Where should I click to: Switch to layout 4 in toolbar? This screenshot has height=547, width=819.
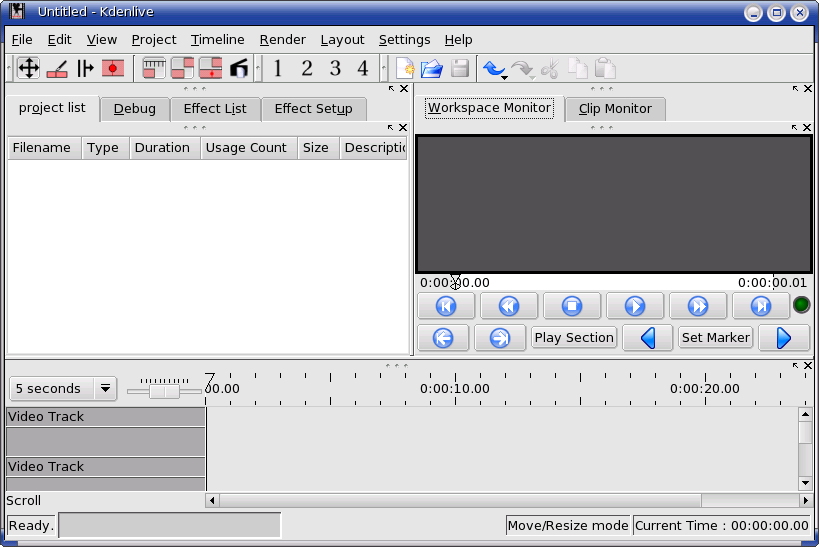coord(363,68)
